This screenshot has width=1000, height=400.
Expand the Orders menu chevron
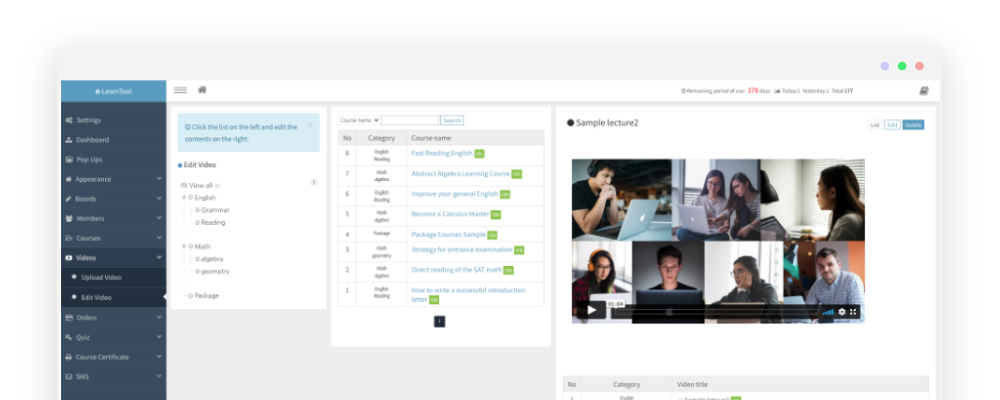(x=159, y=317)
